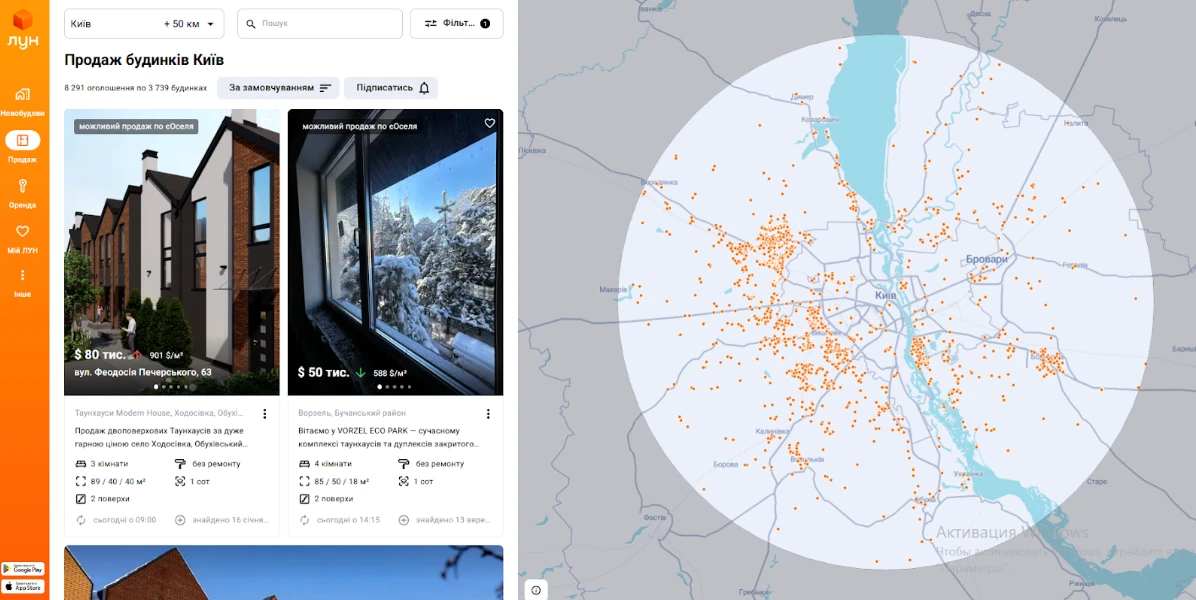
Task: Click the App Store badge
Action: tap(23, 586)
